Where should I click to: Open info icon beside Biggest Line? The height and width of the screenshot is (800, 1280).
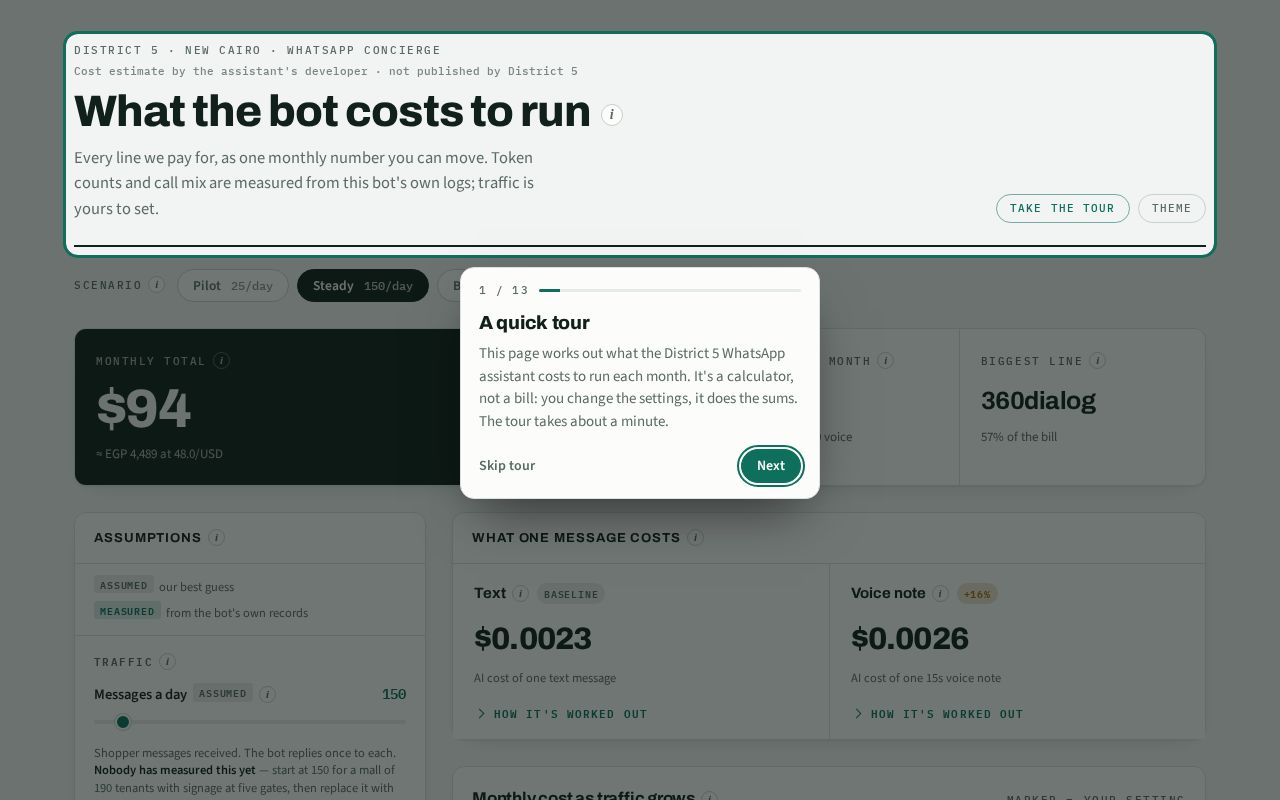tap(1098, 361)
